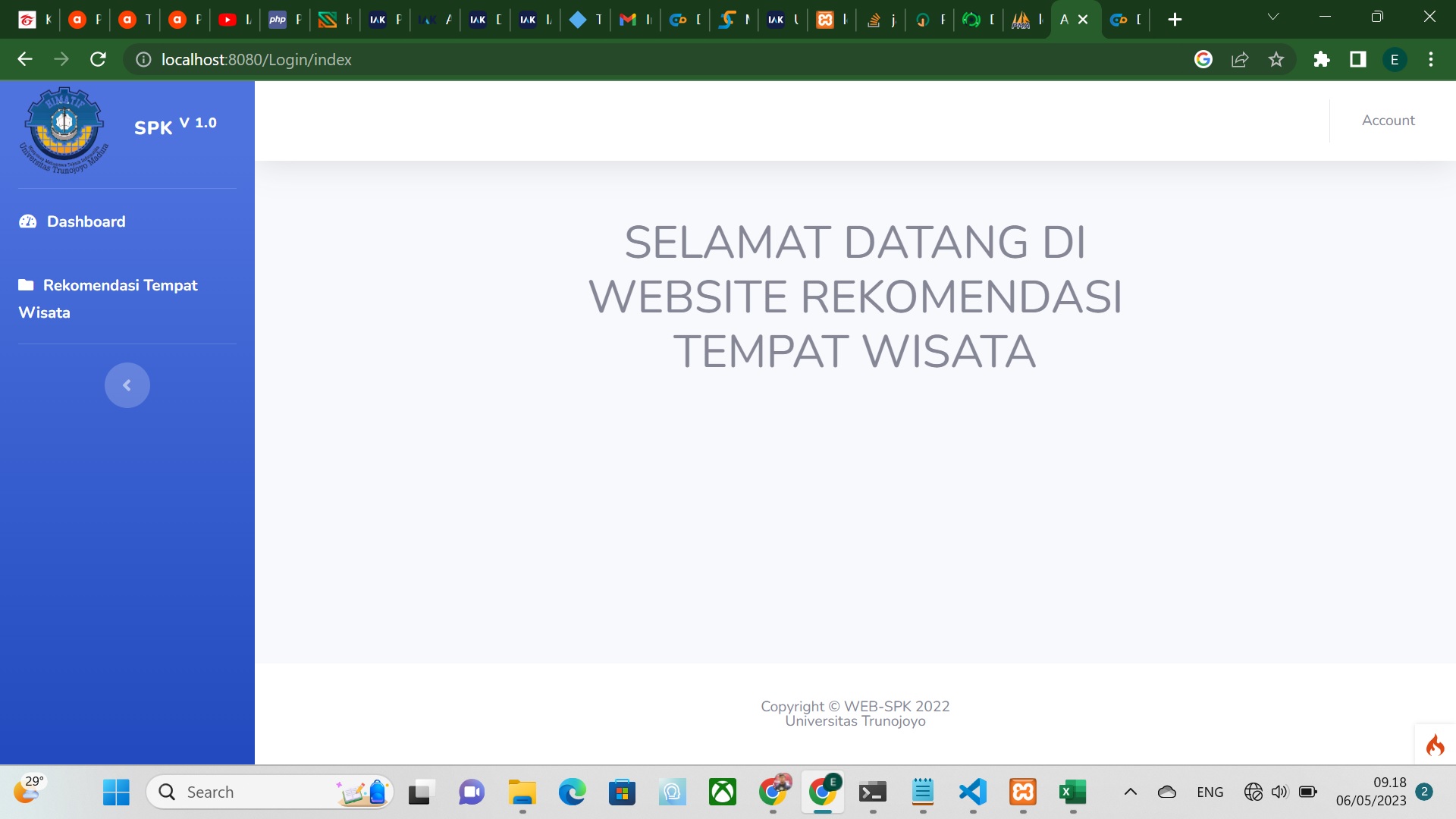Go back using the browser back arrow

tap(25, 59)
